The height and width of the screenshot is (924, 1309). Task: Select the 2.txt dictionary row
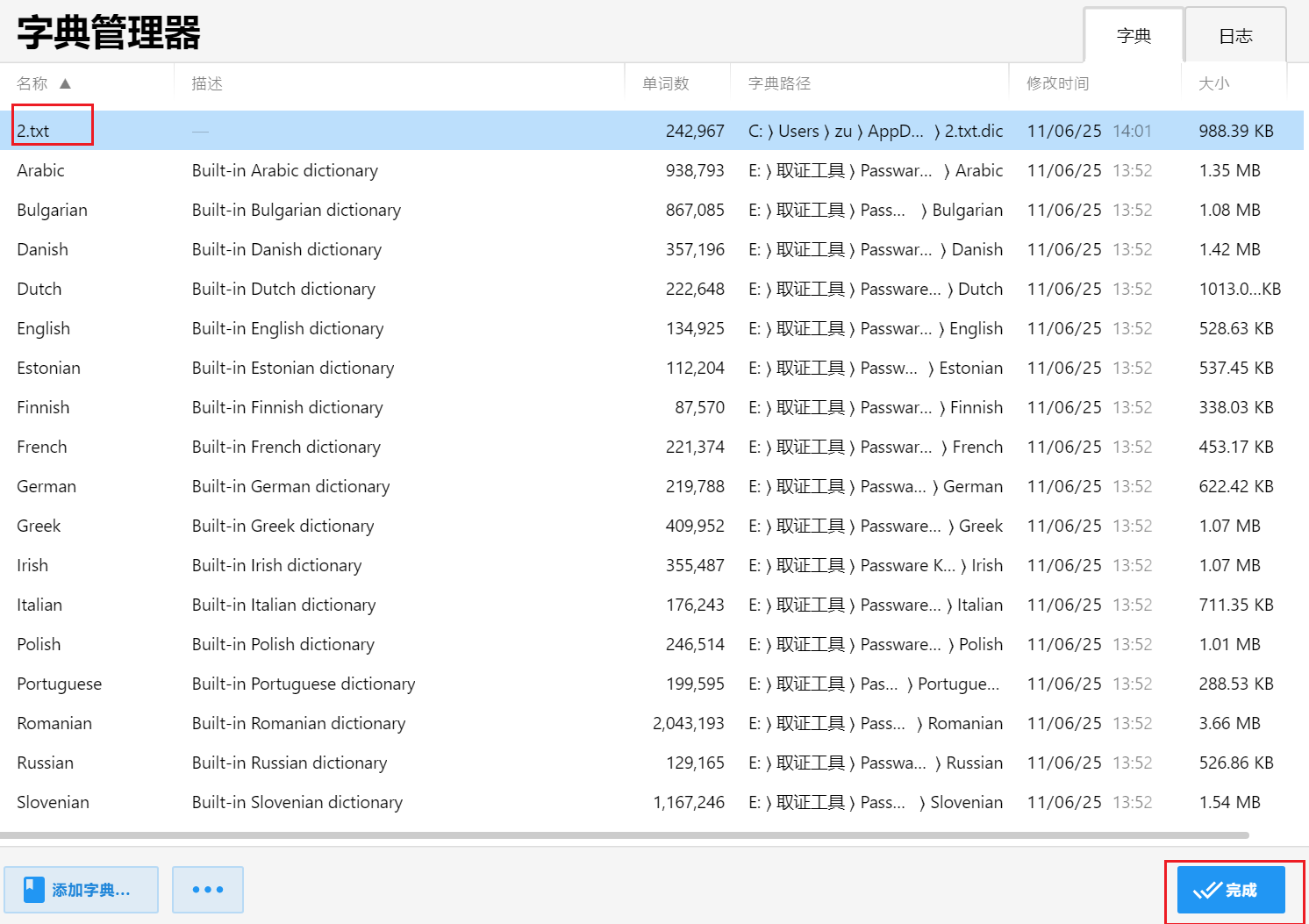point(33,131)
